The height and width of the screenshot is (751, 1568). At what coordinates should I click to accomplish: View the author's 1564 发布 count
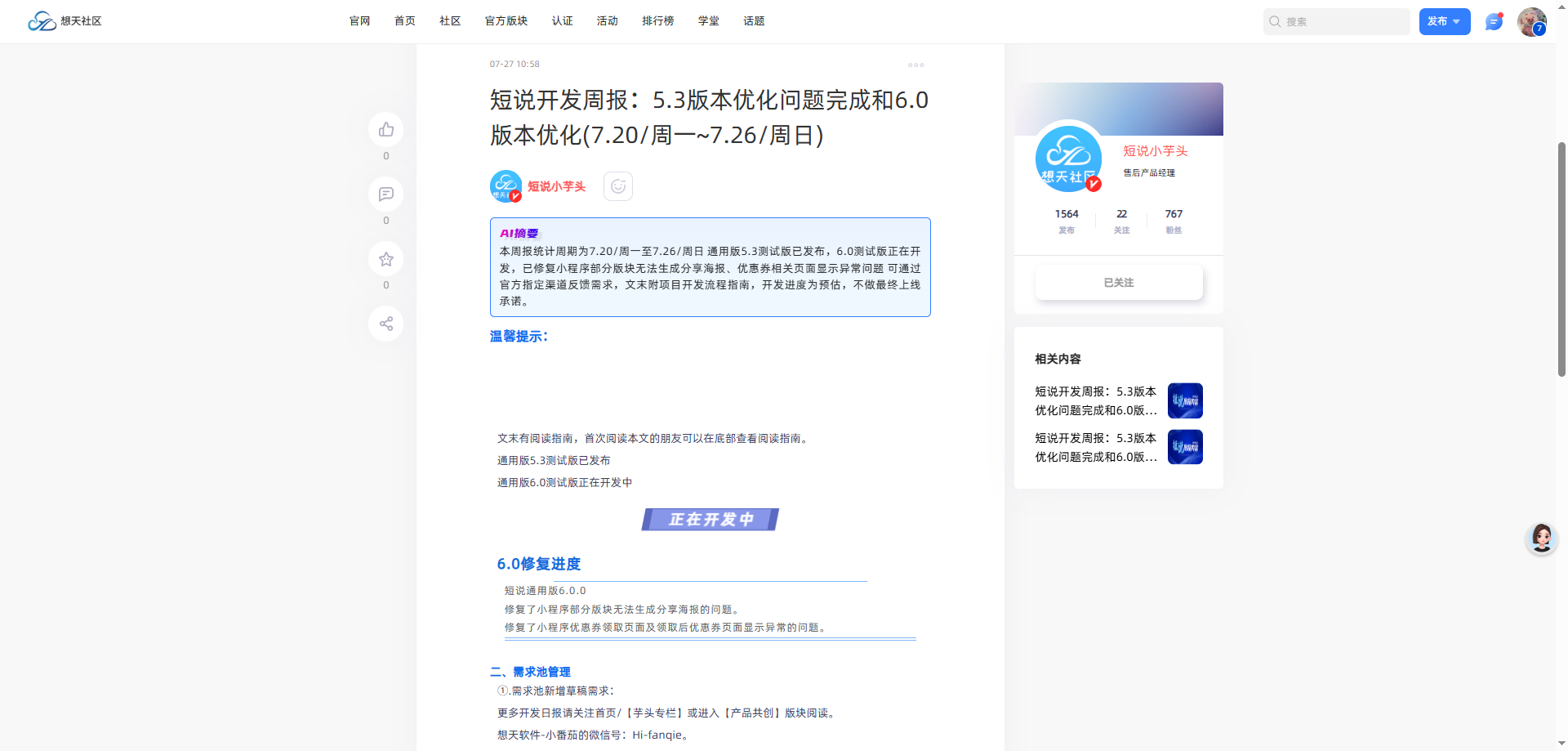coord(1067,221)
